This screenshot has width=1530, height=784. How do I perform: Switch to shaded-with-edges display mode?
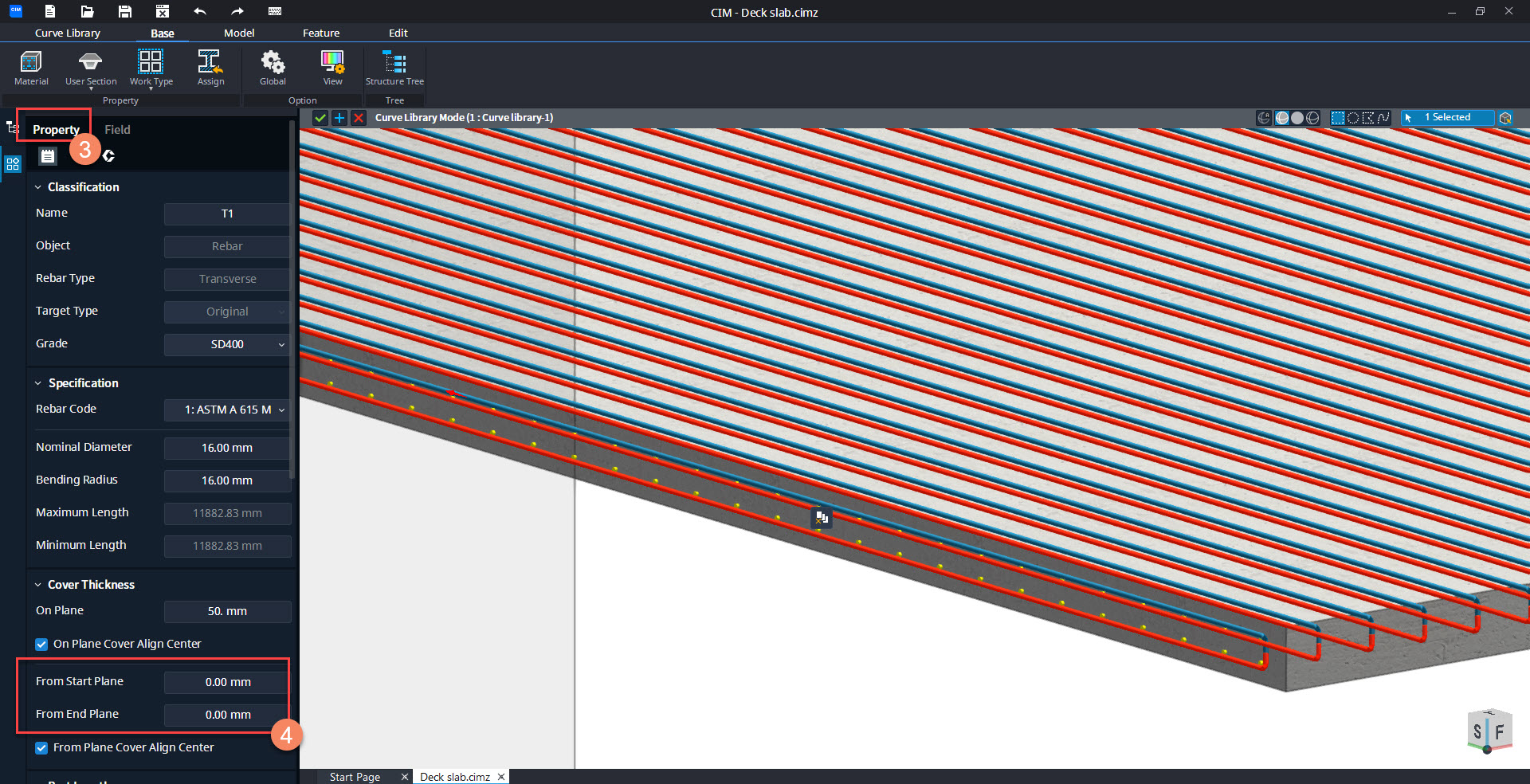(x=1282, y=118)
